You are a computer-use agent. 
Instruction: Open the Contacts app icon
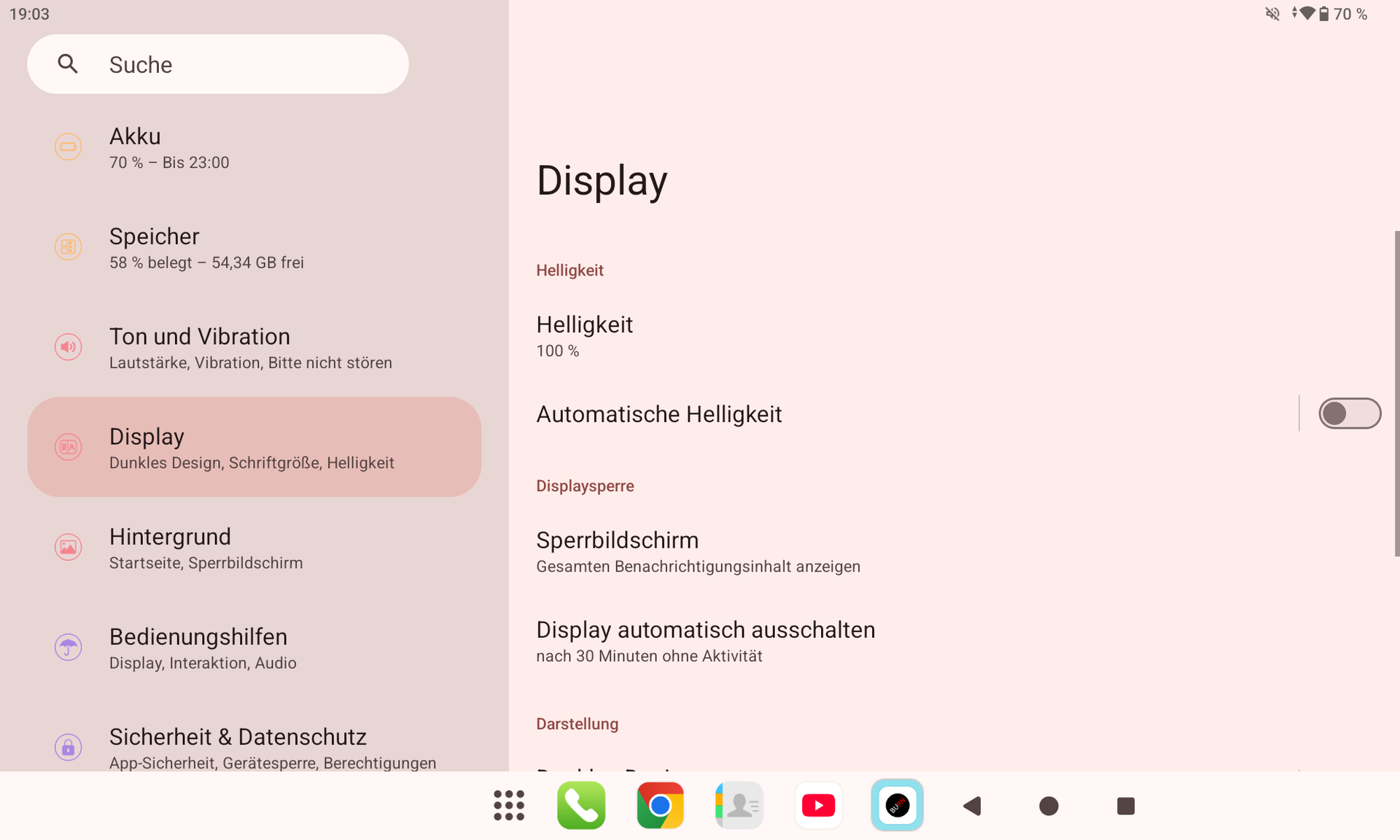739,806
